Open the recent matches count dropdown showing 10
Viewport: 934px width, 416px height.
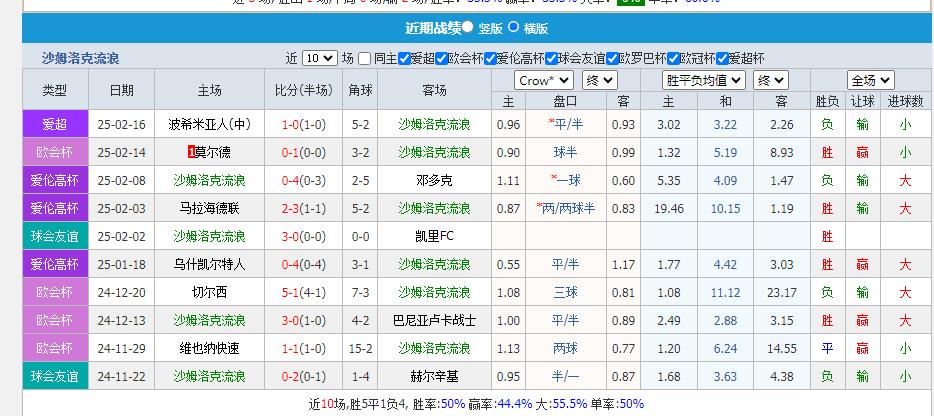319,58
